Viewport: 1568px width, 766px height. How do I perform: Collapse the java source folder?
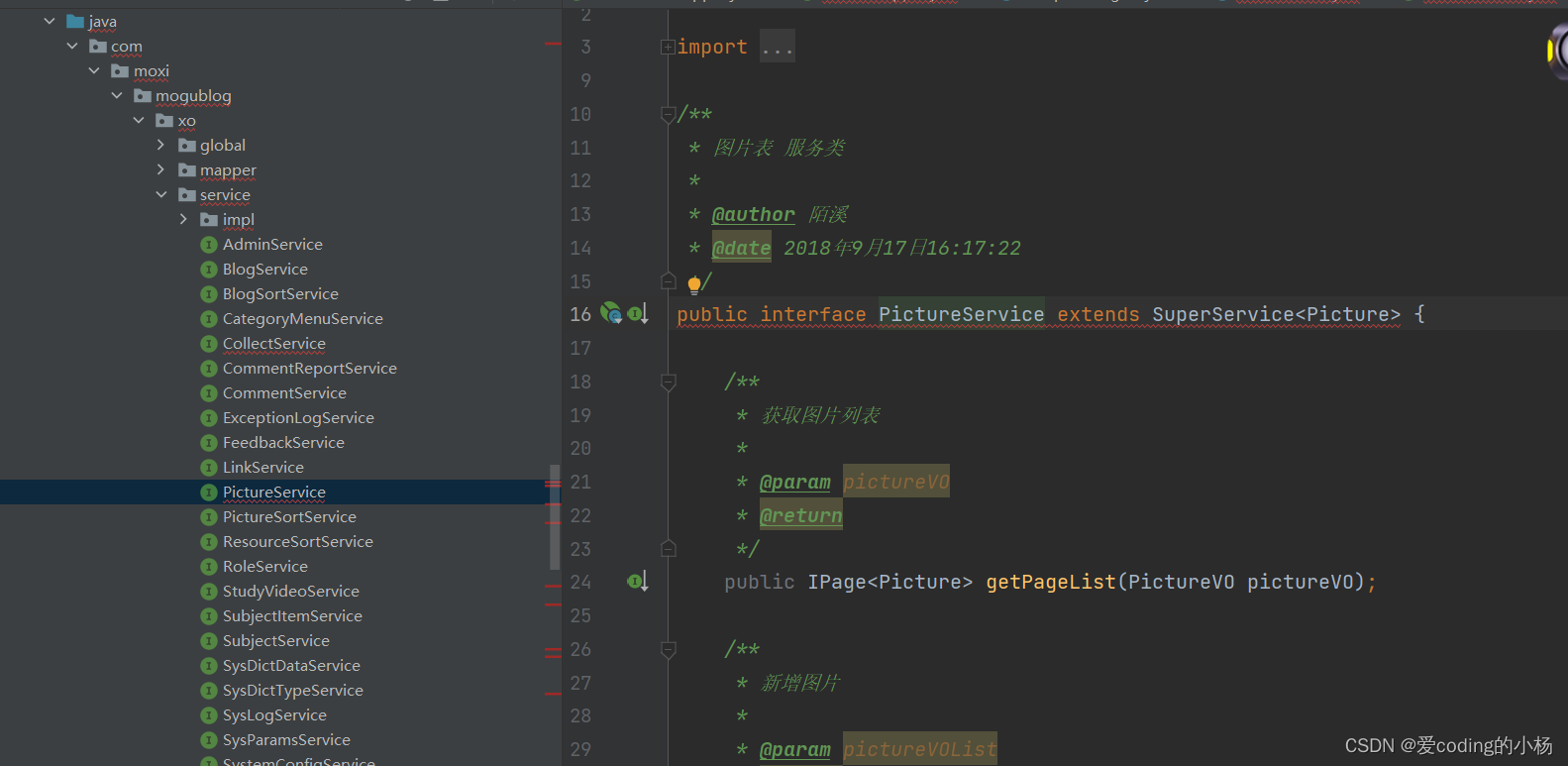click(50, 21)
